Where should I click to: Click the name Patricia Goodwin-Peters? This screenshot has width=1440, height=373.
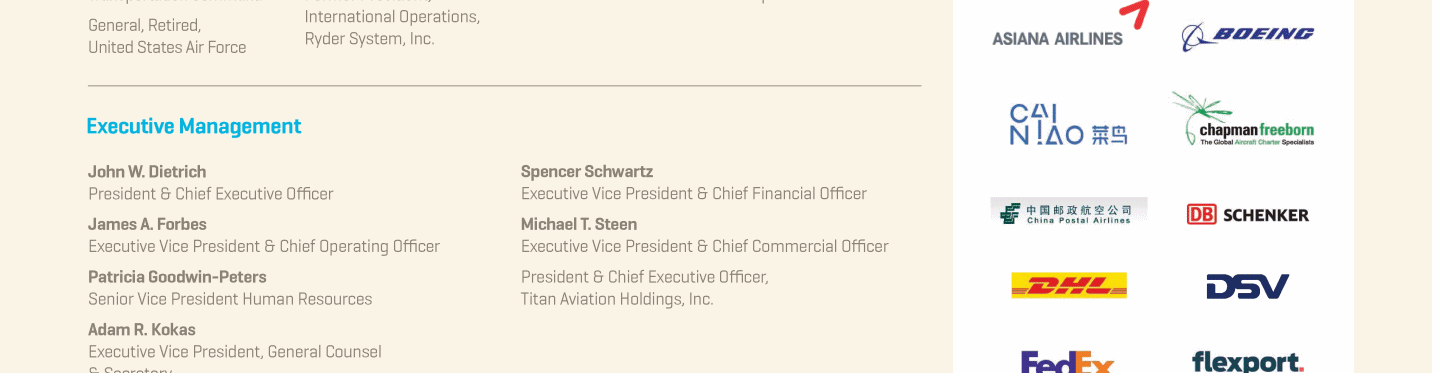(x=177, y=277)
